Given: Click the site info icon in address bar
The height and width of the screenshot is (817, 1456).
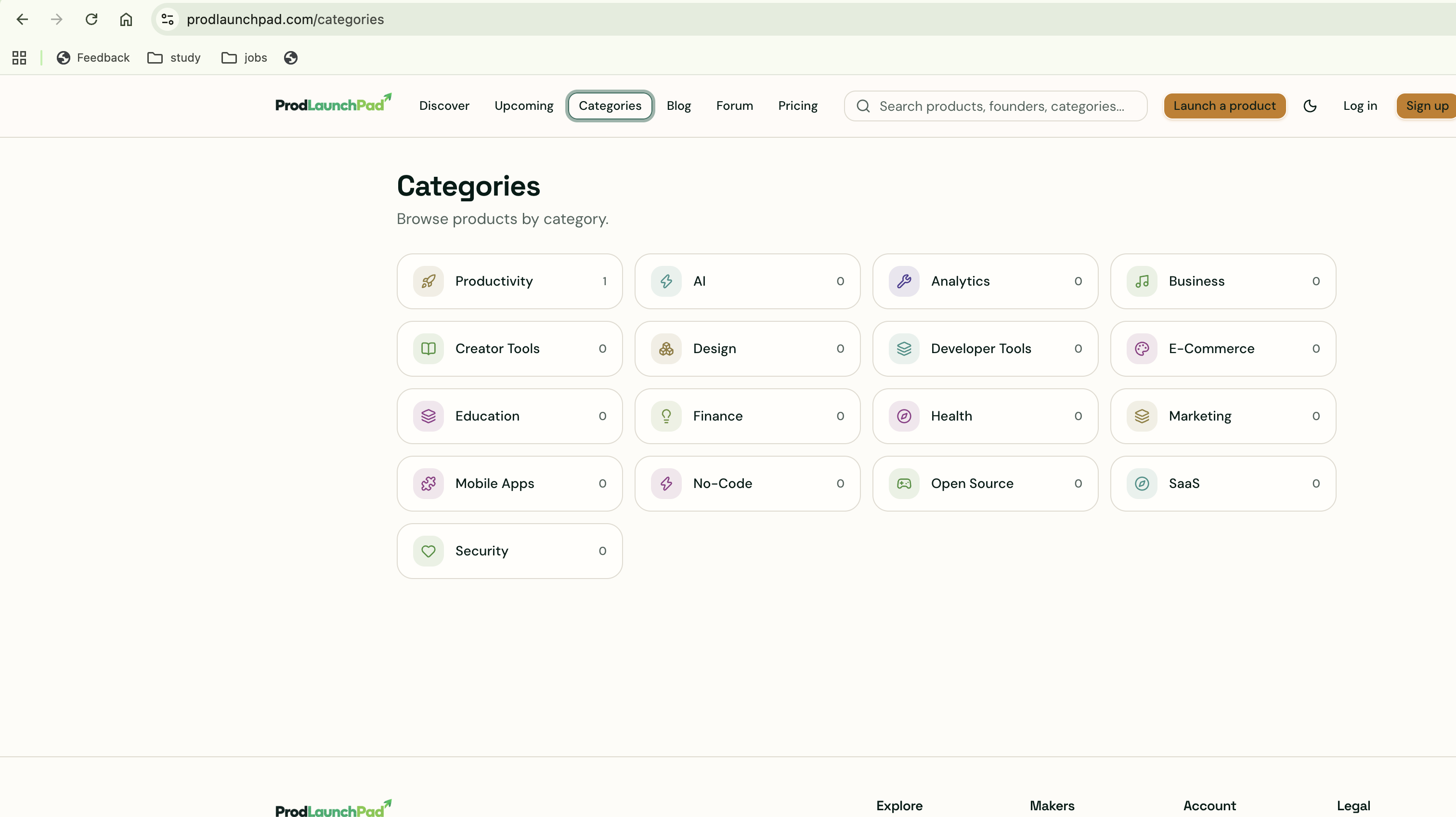Looking at the screenshot, I should coord(167,19).
